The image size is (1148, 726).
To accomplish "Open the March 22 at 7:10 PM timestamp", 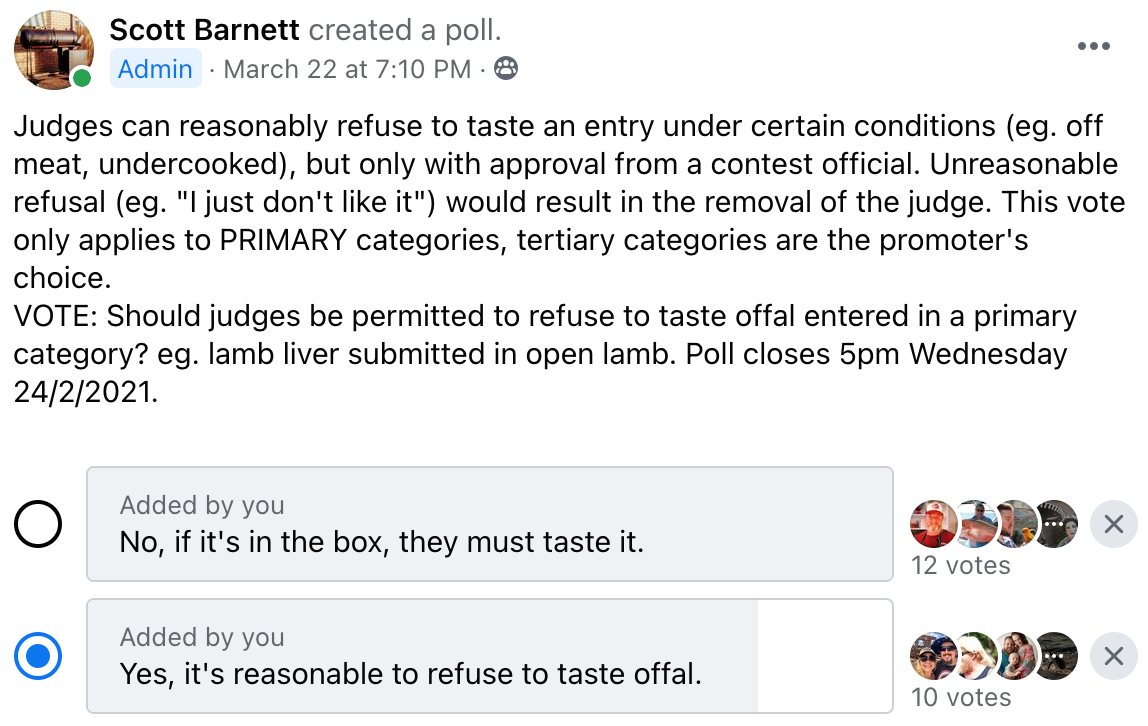I will (x=347, y=69).
